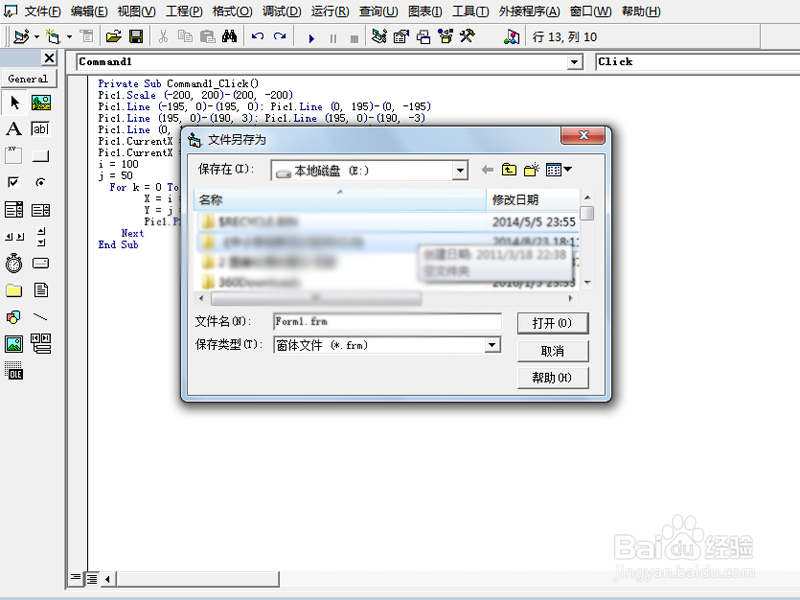
Task: Open the Object Browser toolbar icon
Action: tap(445, 37)
